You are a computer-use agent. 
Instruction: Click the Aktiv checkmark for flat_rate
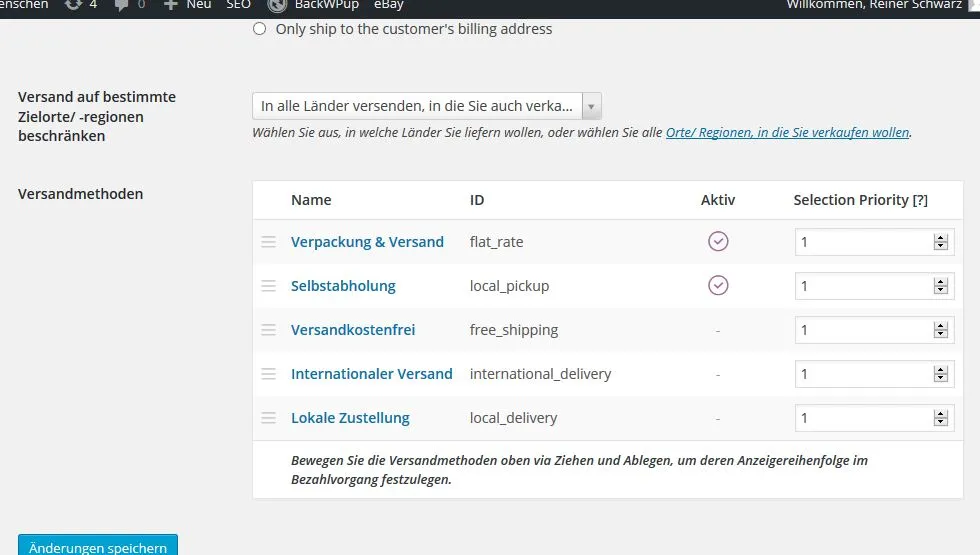(x=718, y=241)
